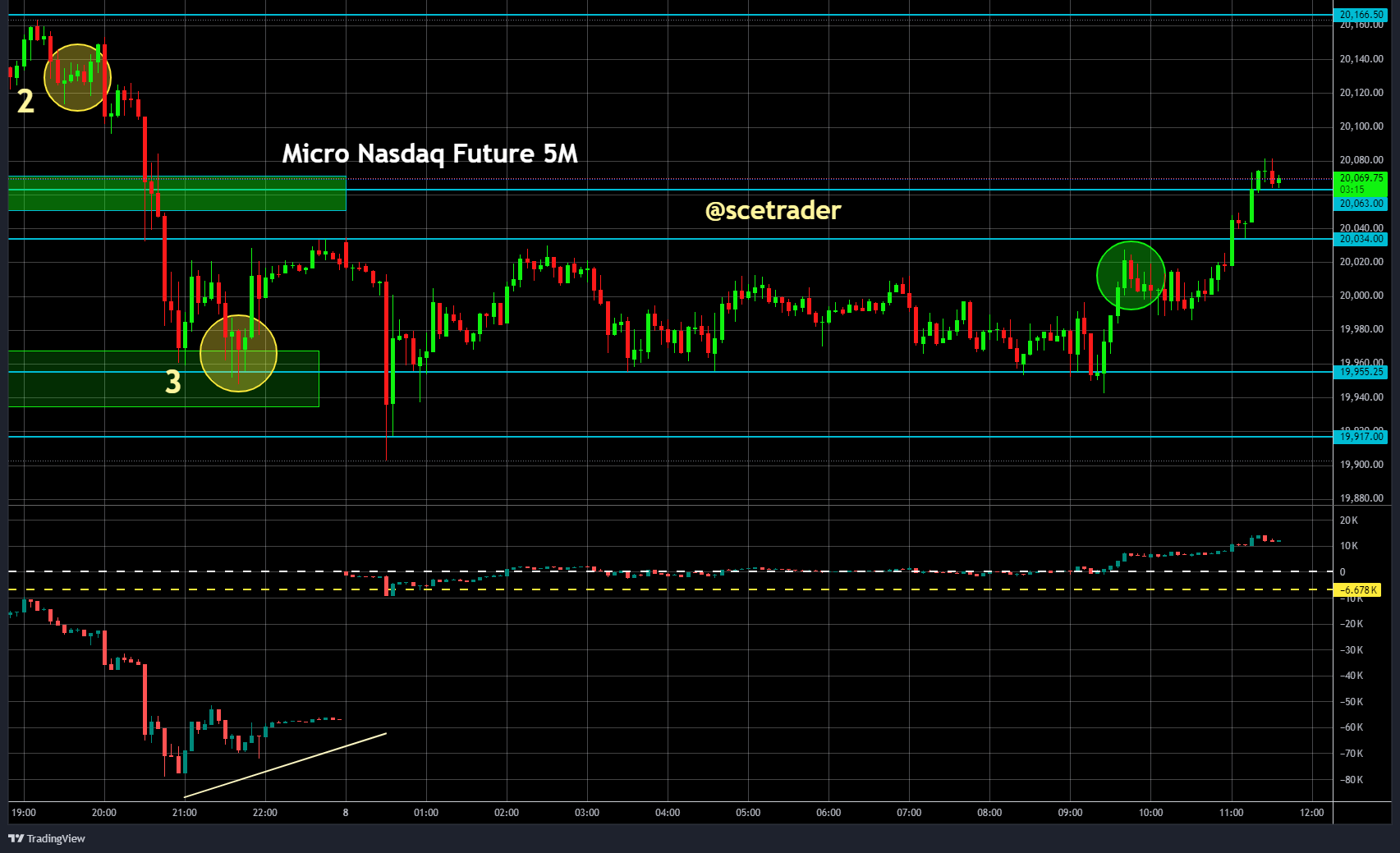Viewport: 1400px width, 853px height.
Task: Select the diagonal trend line in indicator pane
Action: tap(285, 765)
